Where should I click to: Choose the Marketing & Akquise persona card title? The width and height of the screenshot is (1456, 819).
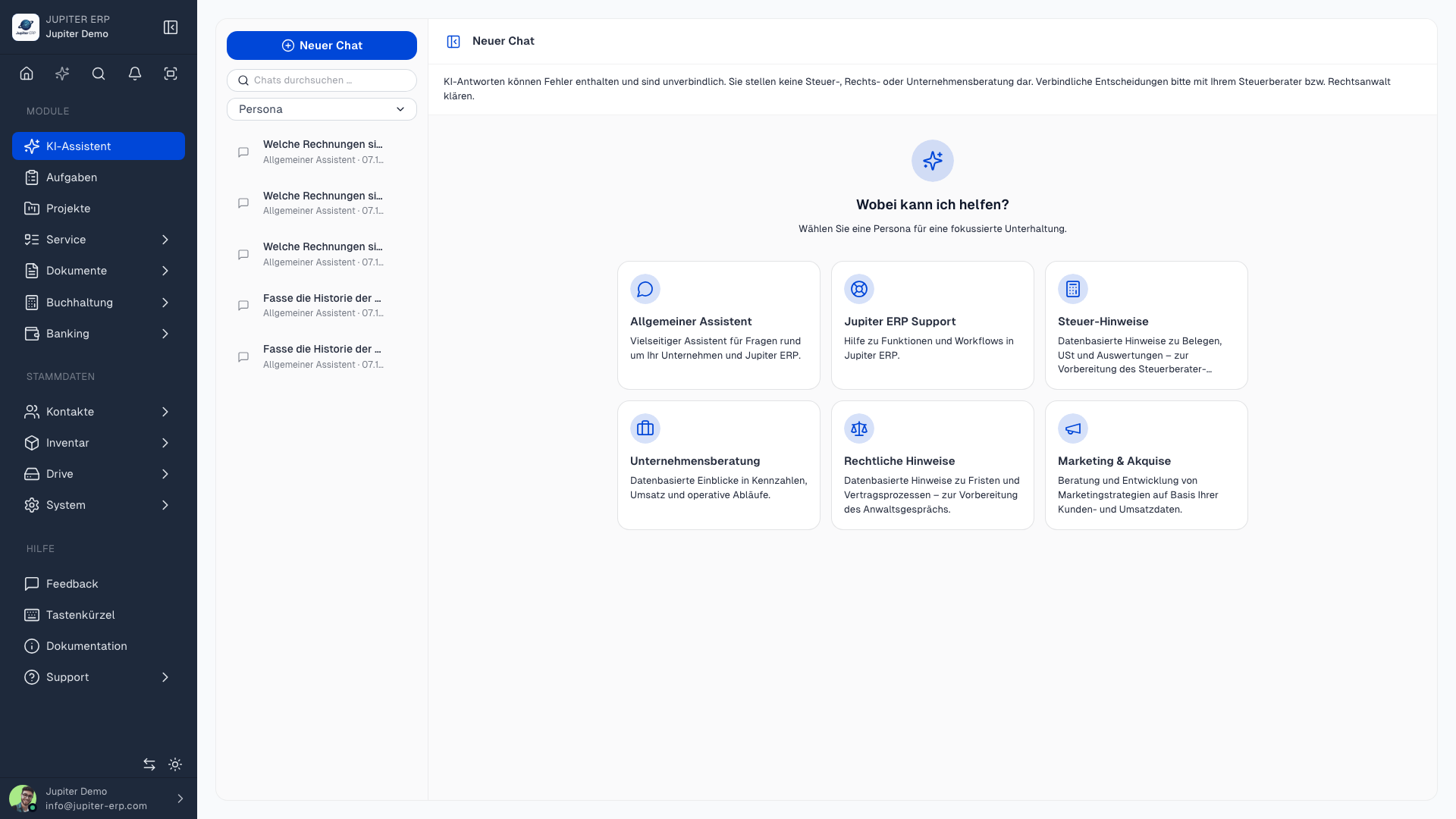(1114, 461)
